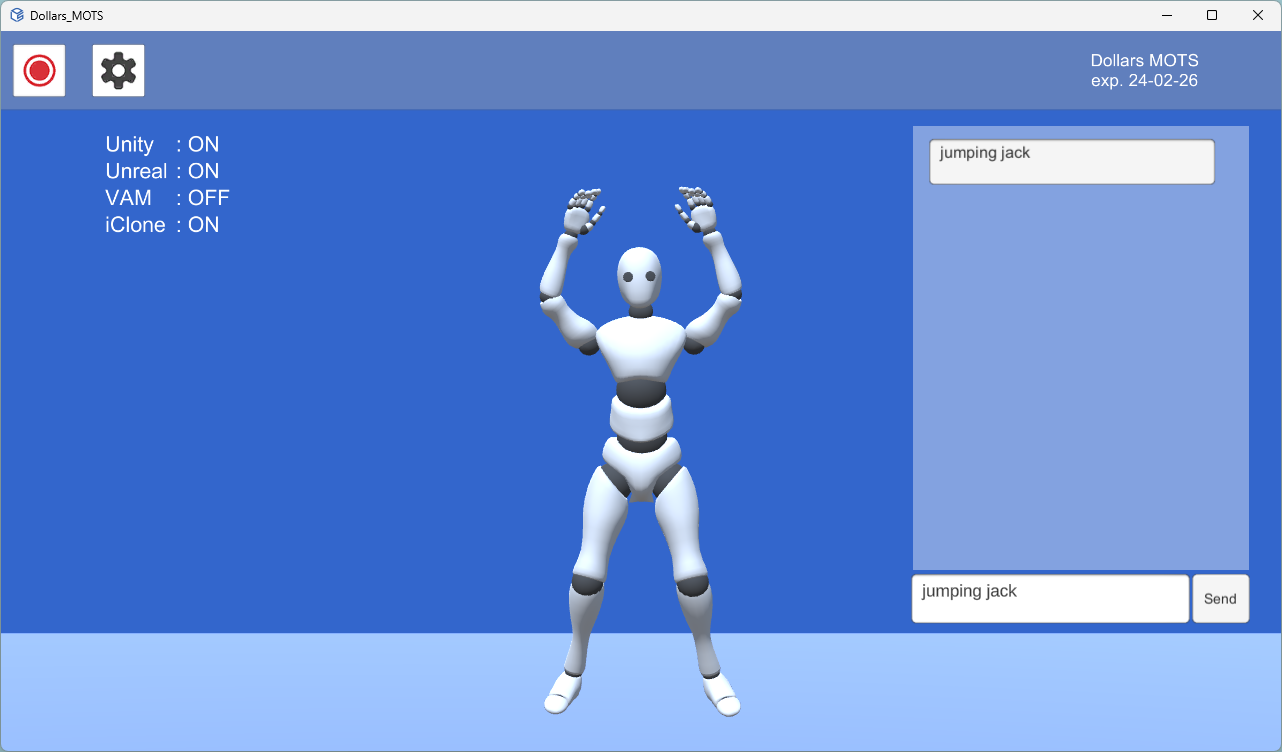Minimize the Dollars_MOTS window
The height and width of the screenshot is (752, 1282).
click(x=1166, y=15)
